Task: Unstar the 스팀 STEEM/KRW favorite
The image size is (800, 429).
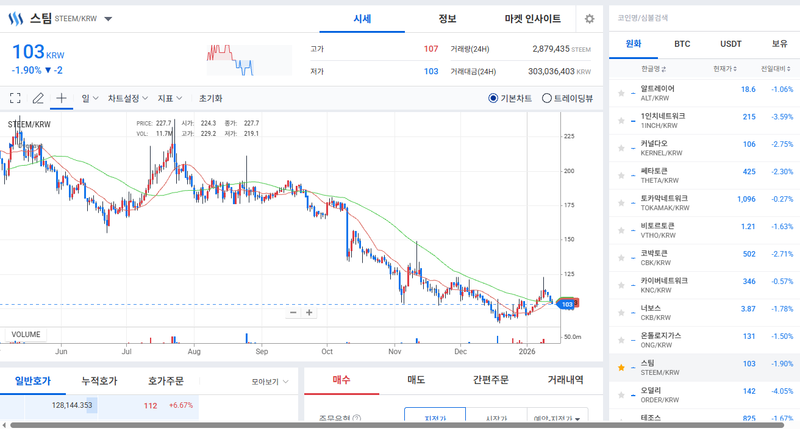Action: point(621,368)
